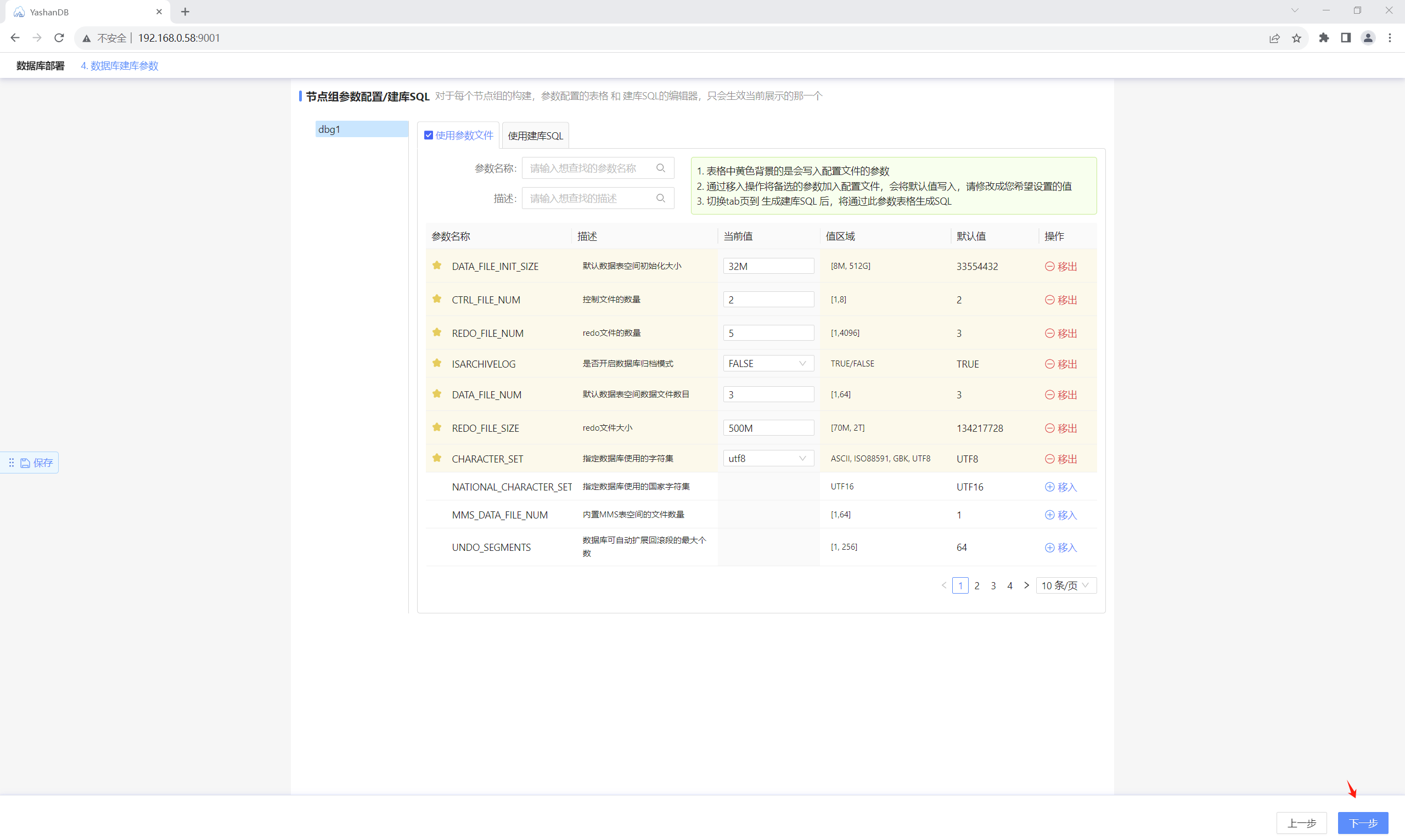
Task: Go to page 3 of the parameter table
Action: (993, 585)
